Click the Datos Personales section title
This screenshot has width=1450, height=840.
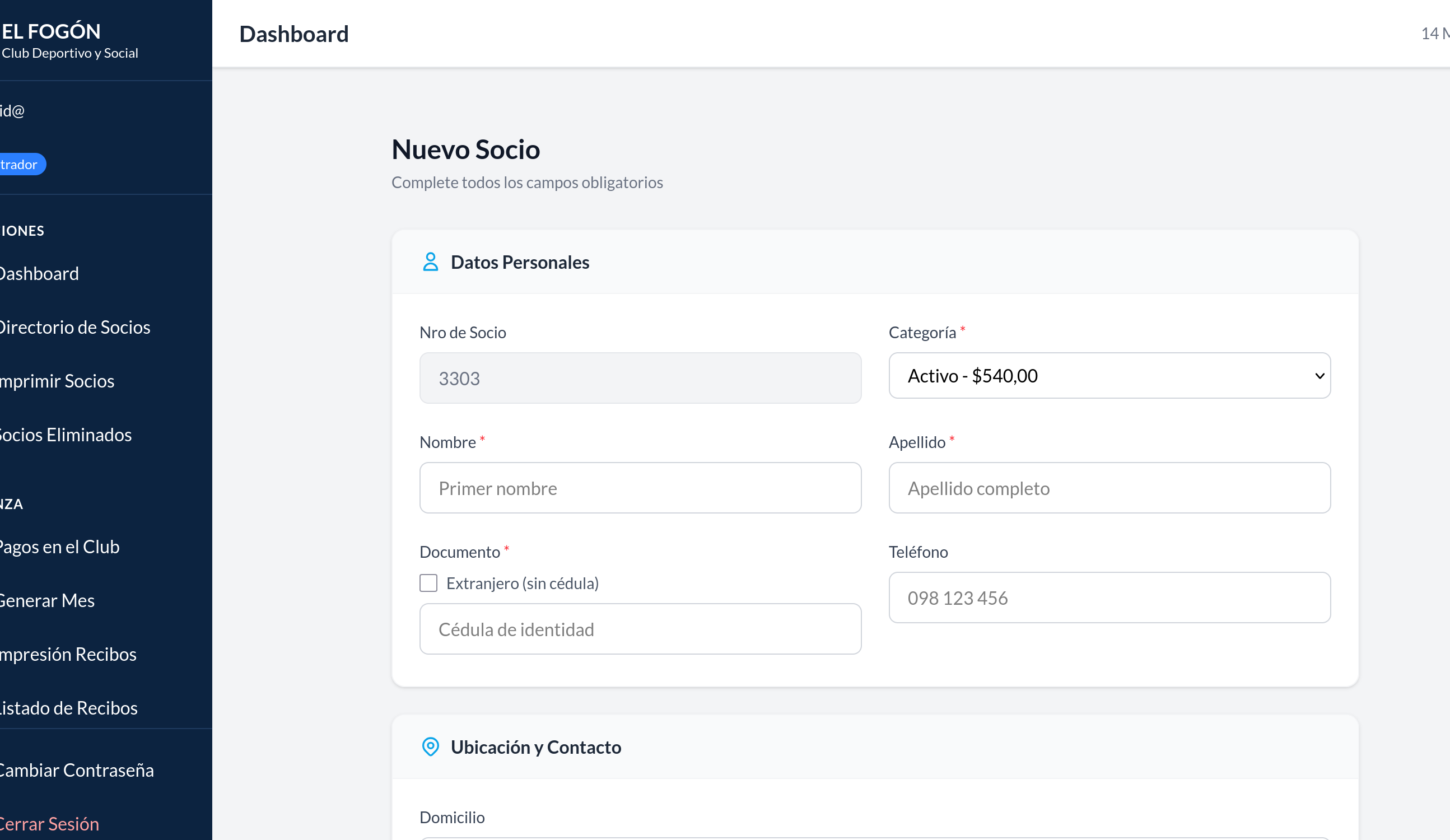[520, 262]
